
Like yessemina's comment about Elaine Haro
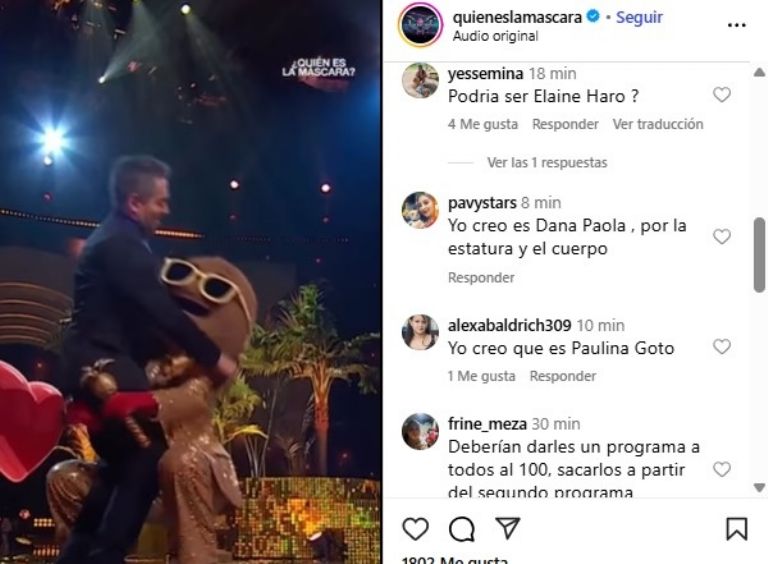click(x=721, y=94)
